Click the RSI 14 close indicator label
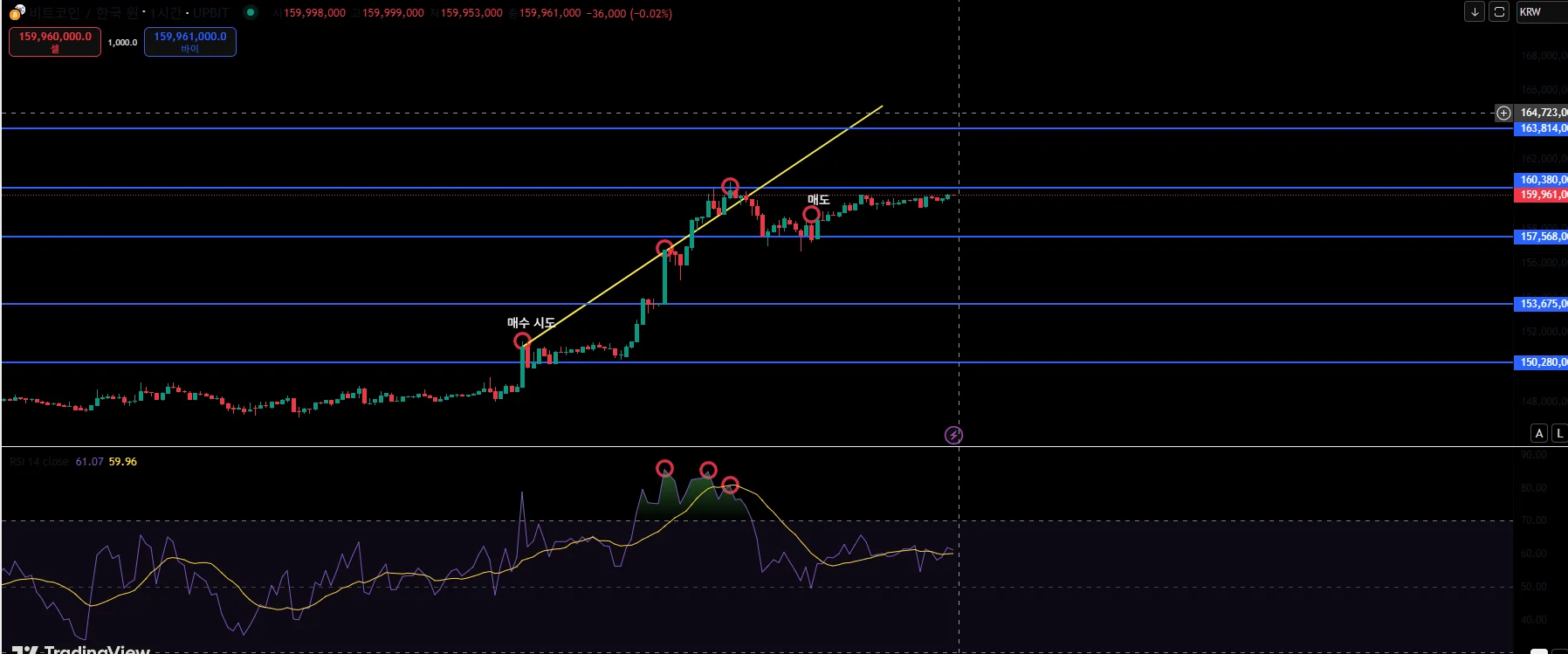1568x654 pixels. click(39, 462)
